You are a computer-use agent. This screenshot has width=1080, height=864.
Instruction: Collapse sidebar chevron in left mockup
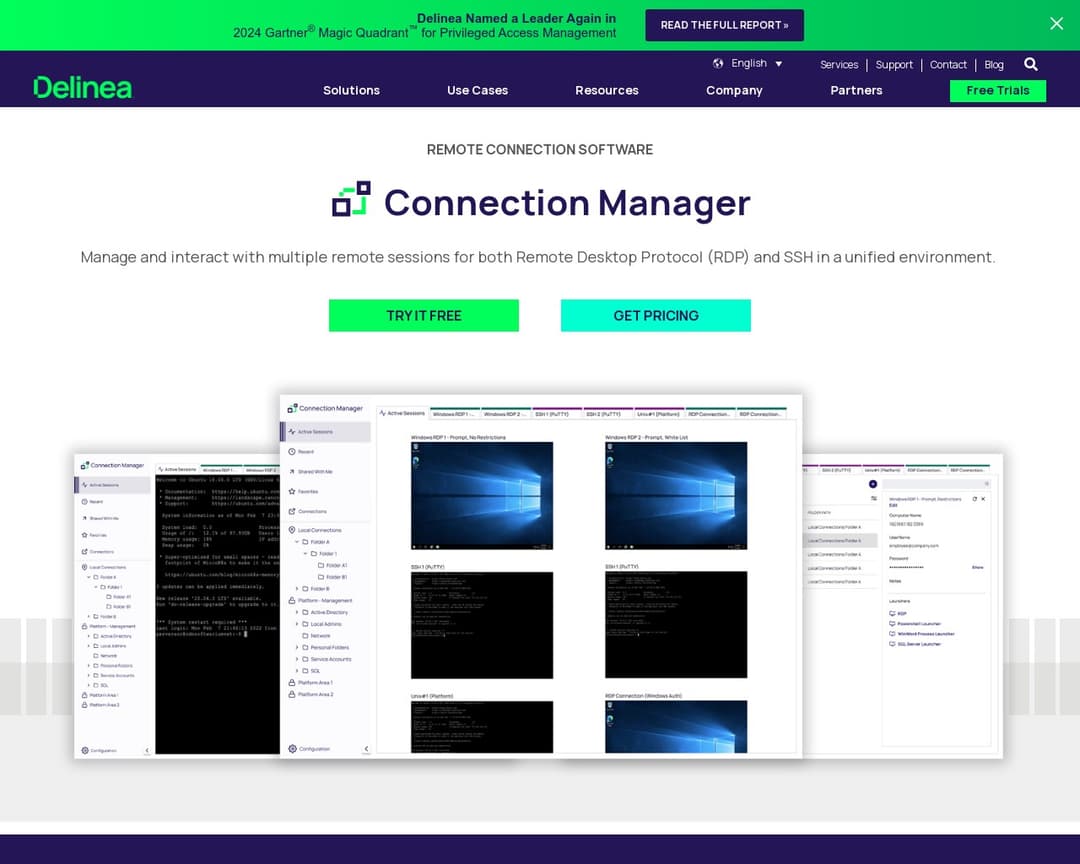147,750
